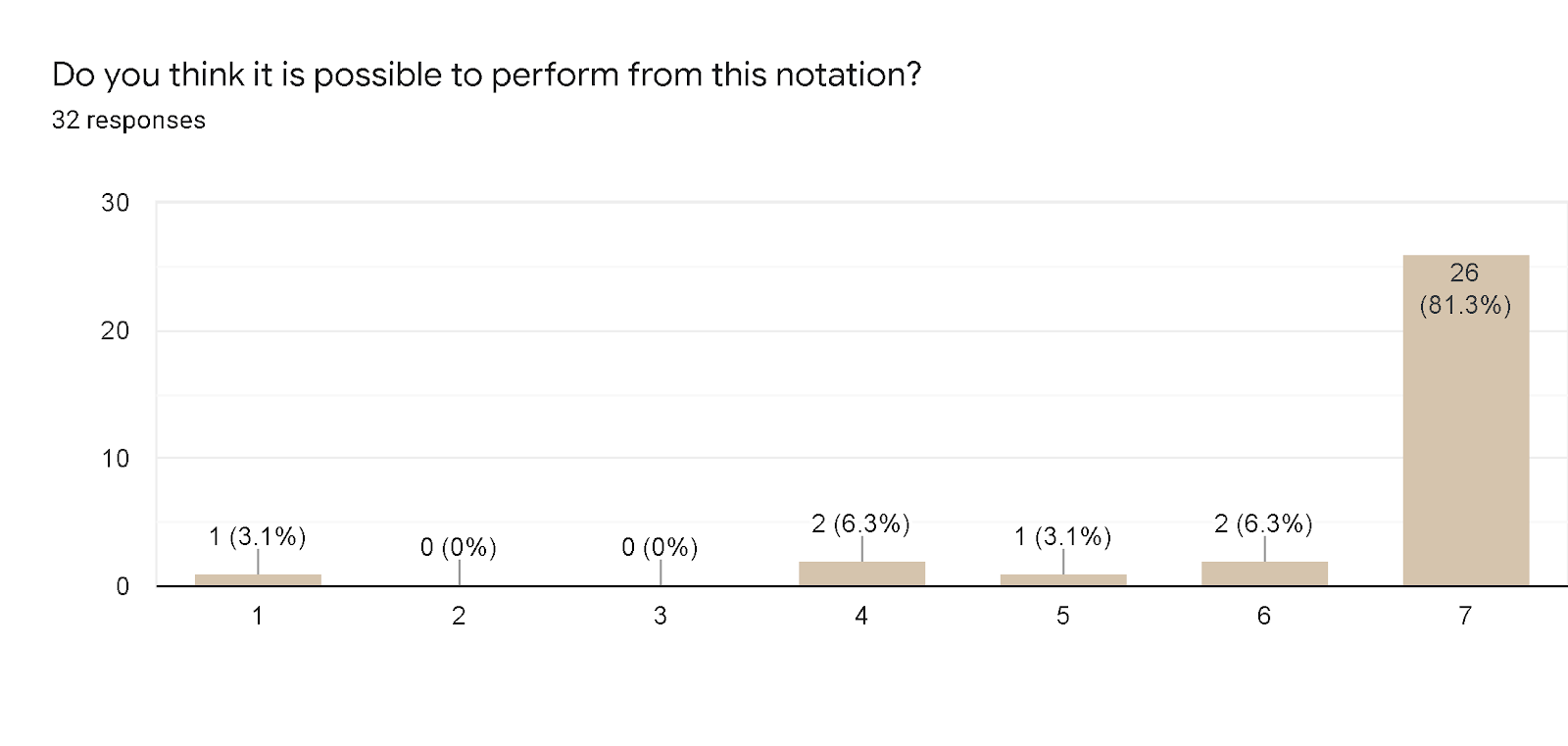Viewport: 1568px width, 746px height.
Task: Click the "26 (81.3%)" data label
Action: [x=1465, y=288]
